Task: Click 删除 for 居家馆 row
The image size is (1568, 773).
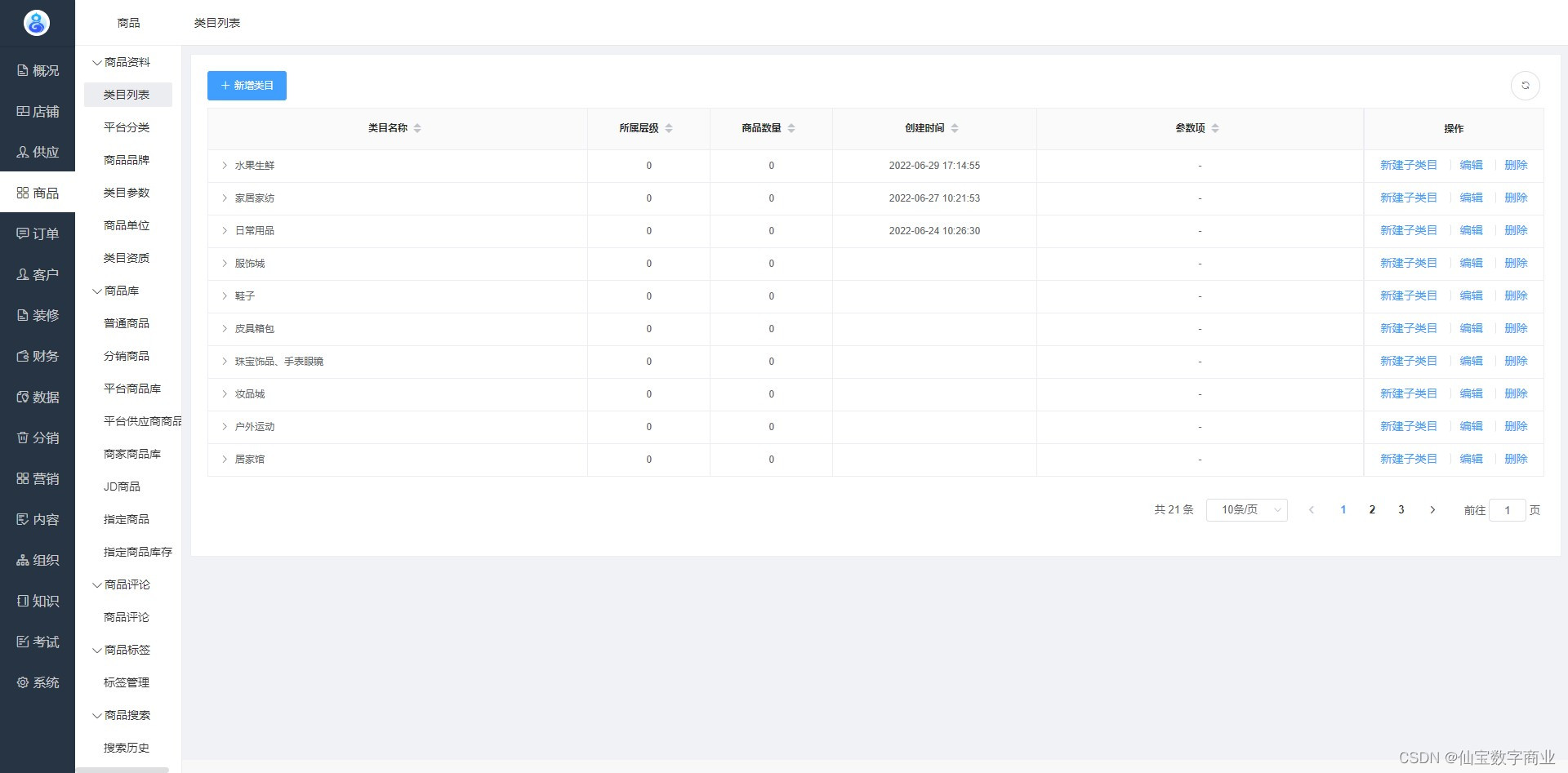Action: pyautogui.click(x=1517, y=460)
